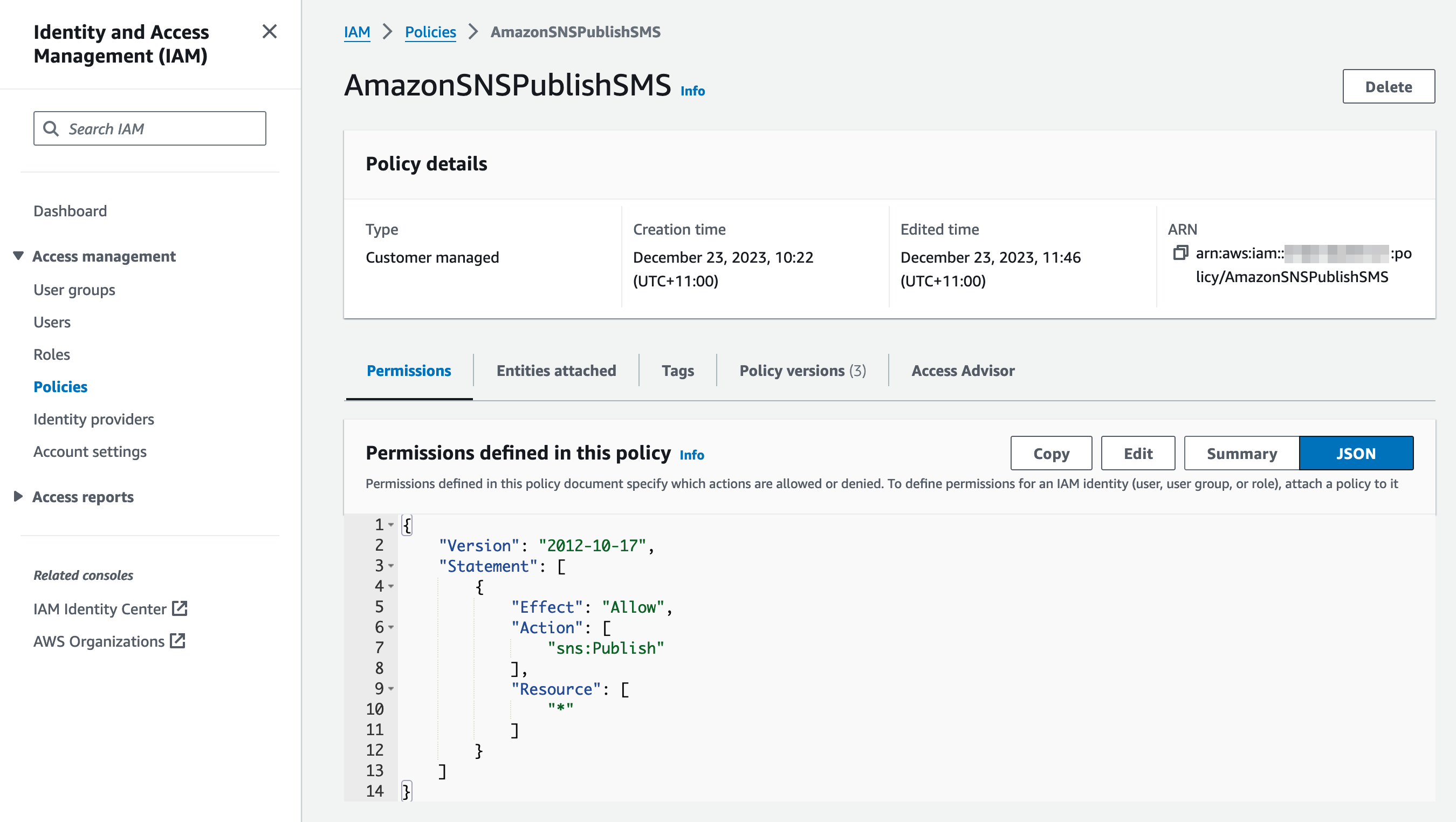Collapse the Access management section arrow

click(x=19, y=256)
